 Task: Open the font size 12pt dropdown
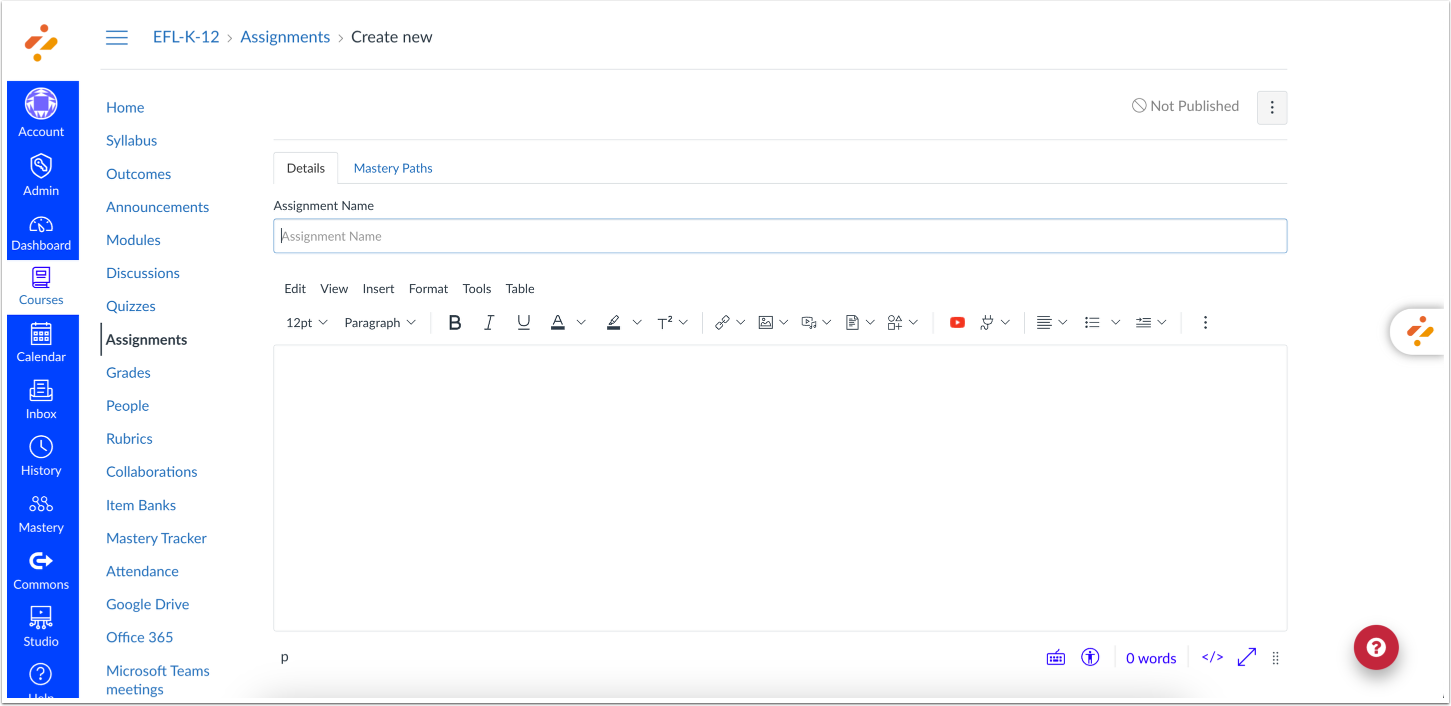(305, 322)
